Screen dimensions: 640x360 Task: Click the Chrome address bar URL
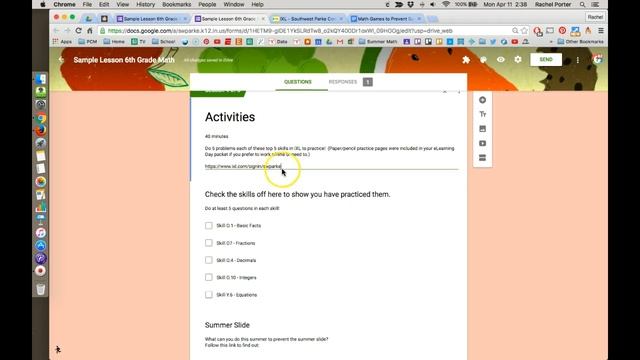280,31
